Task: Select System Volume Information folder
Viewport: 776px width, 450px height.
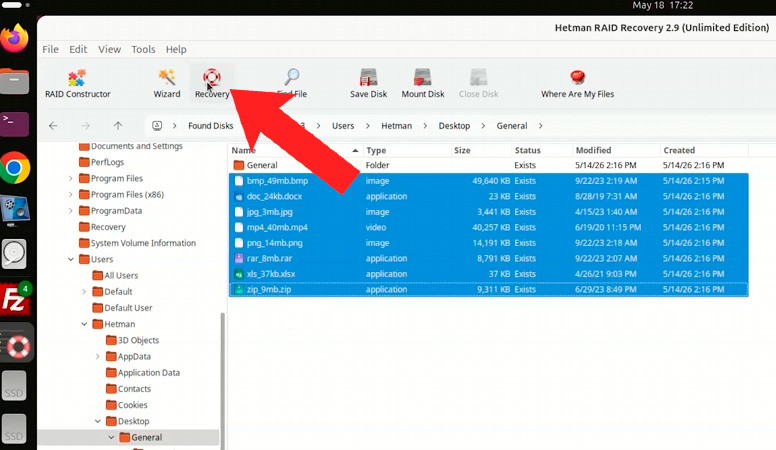Action: (x=138, y=243)
